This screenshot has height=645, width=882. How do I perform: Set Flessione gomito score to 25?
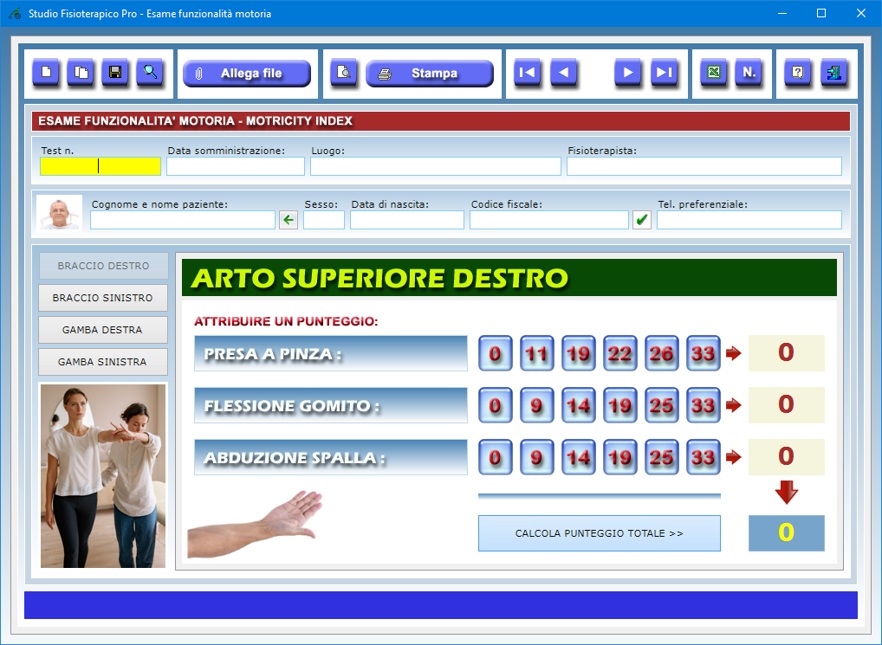coord(662,405)
